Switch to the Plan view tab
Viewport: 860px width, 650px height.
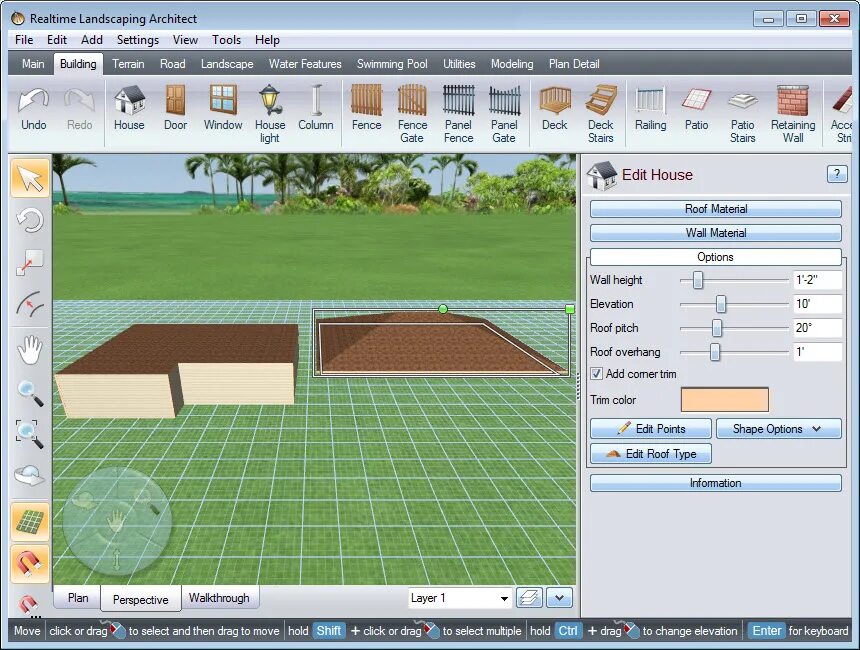coord(78,598)
